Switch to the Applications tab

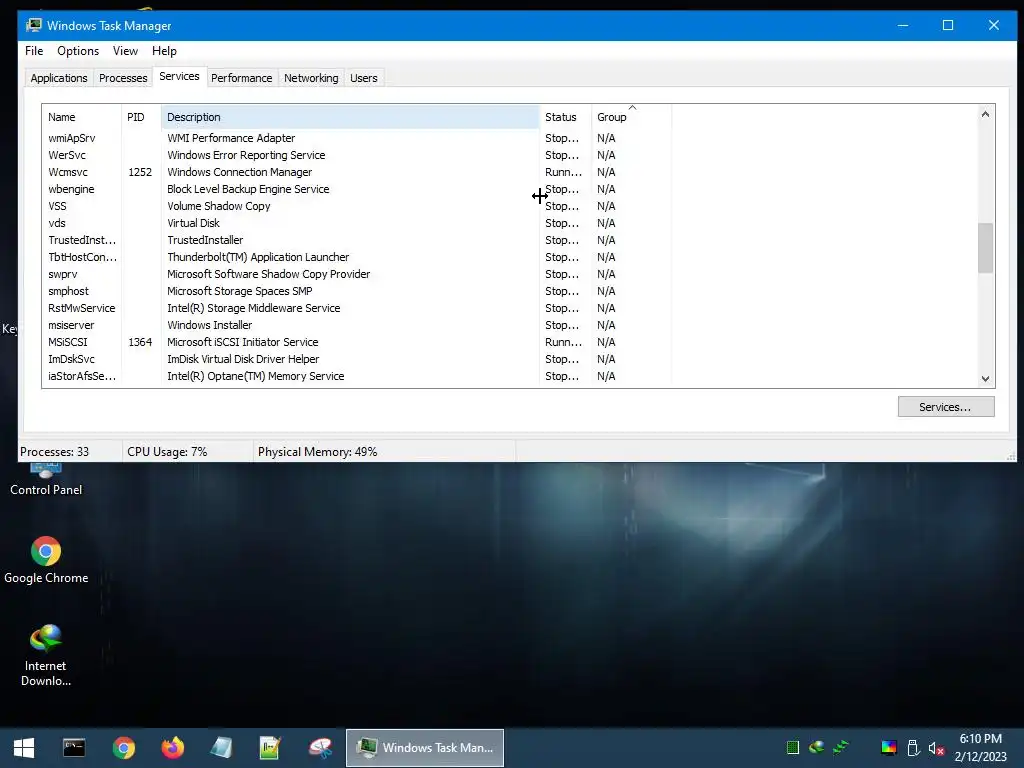[59, 78]
